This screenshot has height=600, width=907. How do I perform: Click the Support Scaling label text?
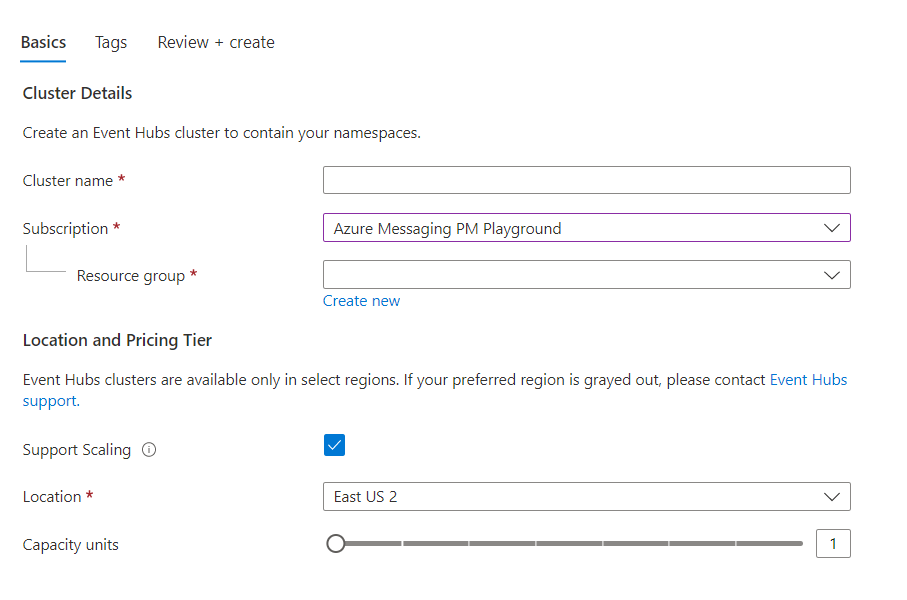click(x=77, y=450)
